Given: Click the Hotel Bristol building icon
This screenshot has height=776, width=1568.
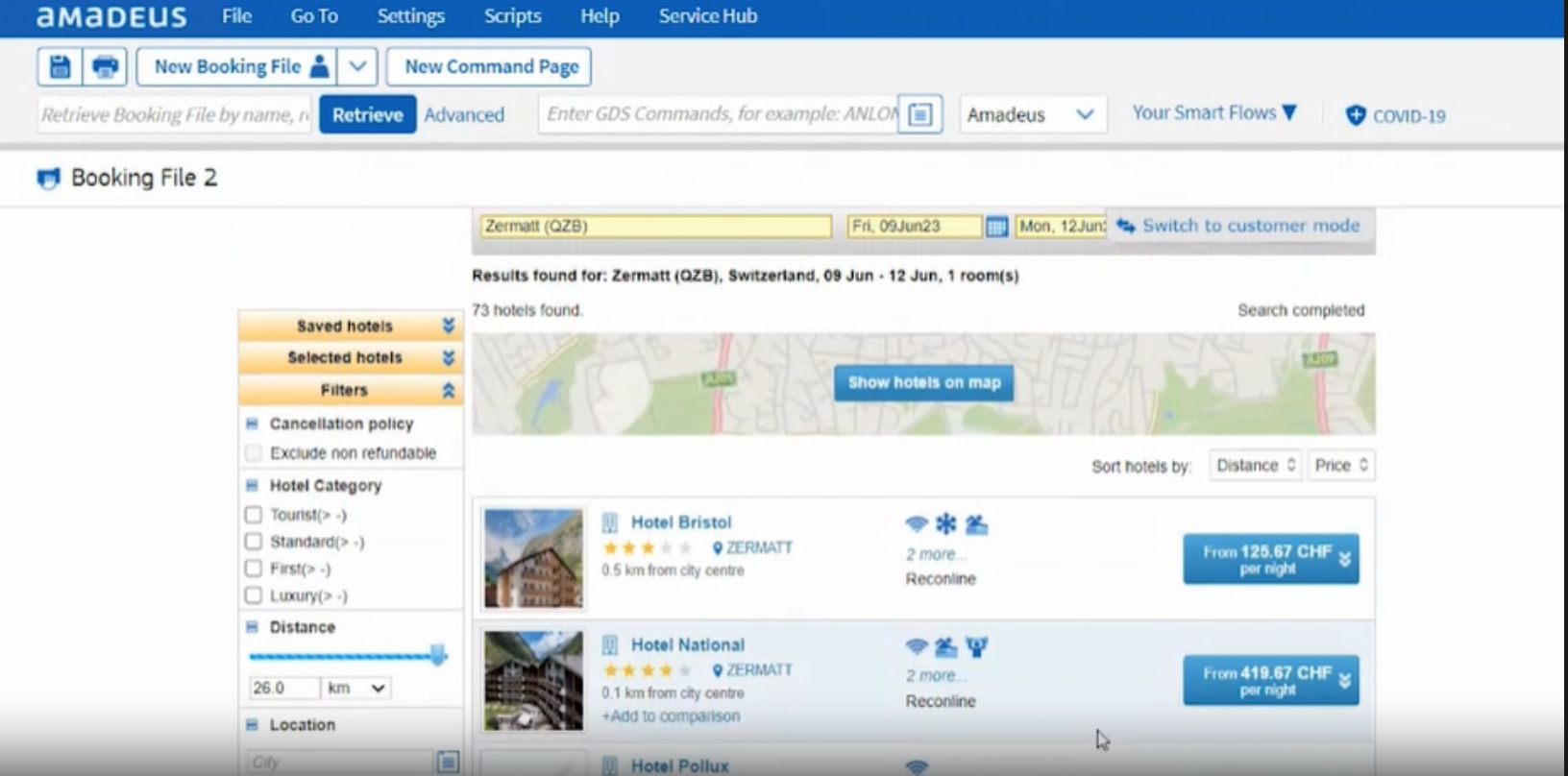Looking at the screenshot, I should coord(609,522).
